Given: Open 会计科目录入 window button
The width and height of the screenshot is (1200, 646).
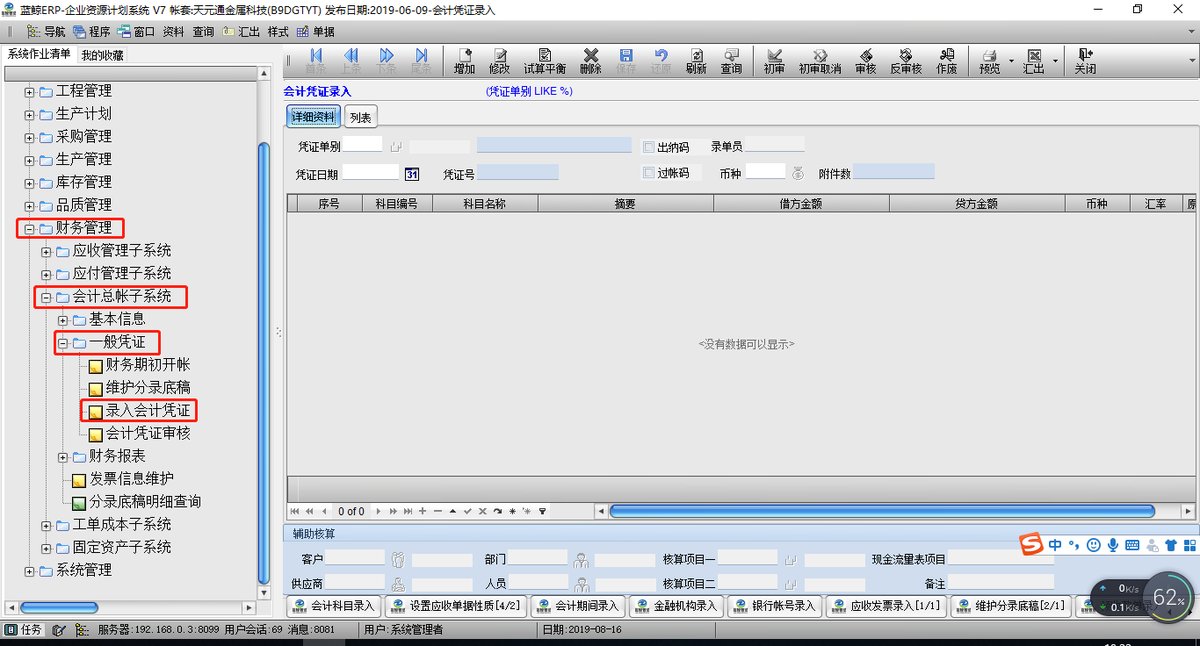Looking at the screenshot, I should pos(333,605).
